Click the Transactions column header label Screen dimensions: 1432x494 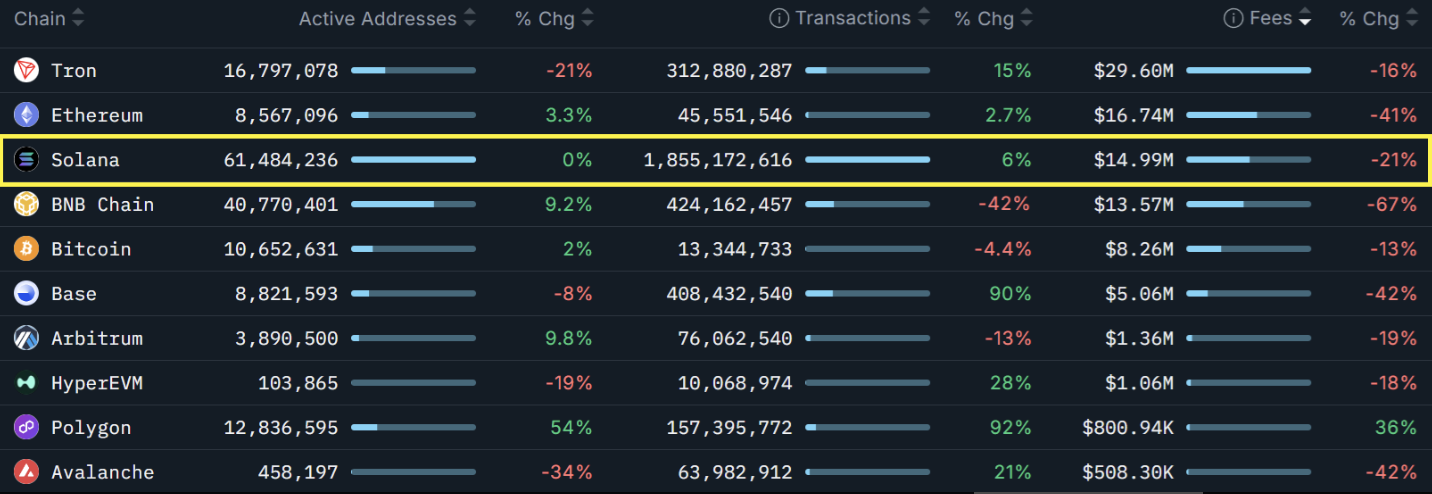coord(853,19)
